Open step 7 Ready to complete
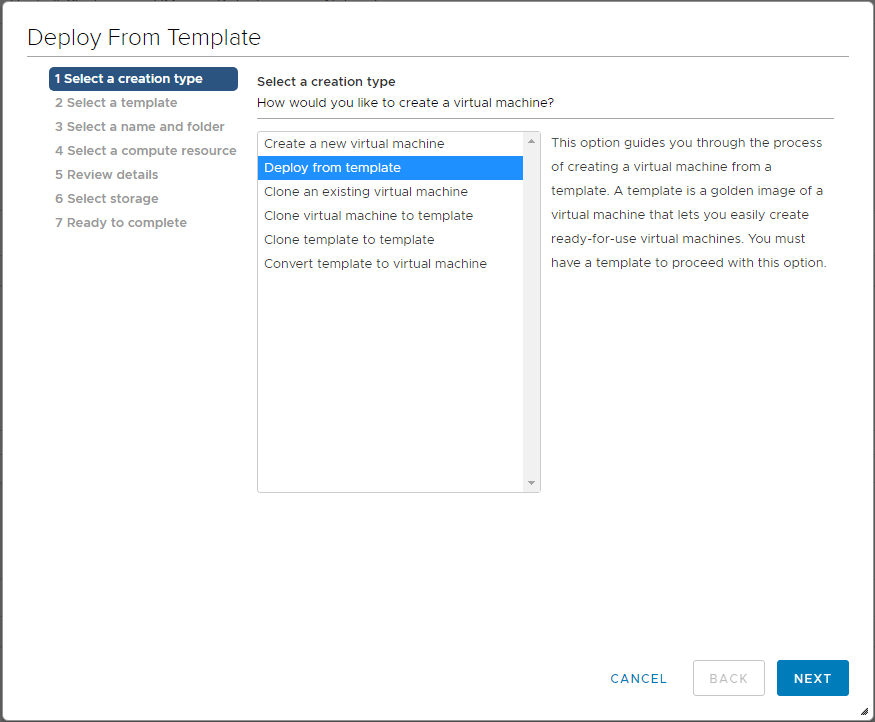This screenshot has height=722, width=875. coord(121,223)
